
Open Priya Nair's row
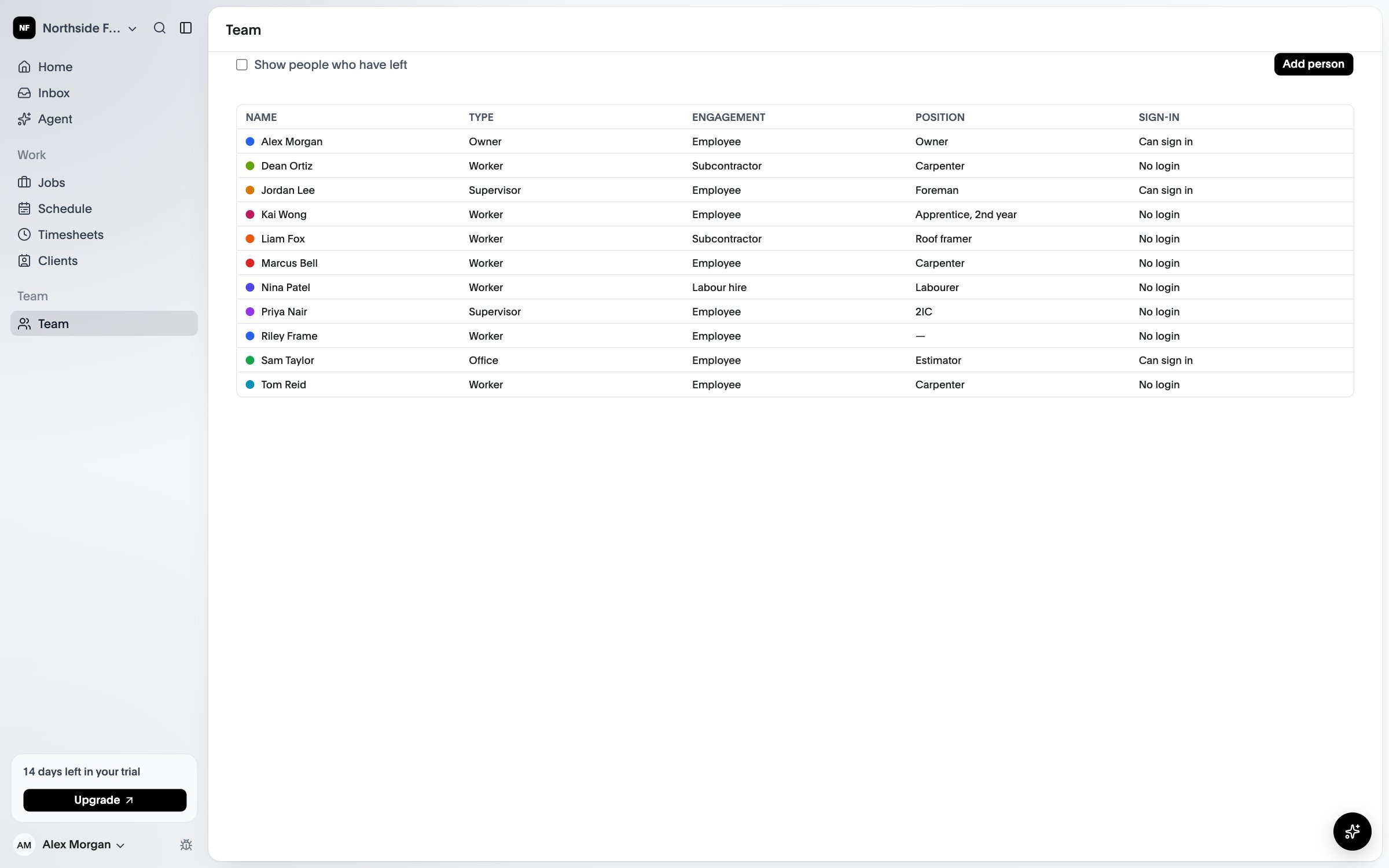coord(795,311)
